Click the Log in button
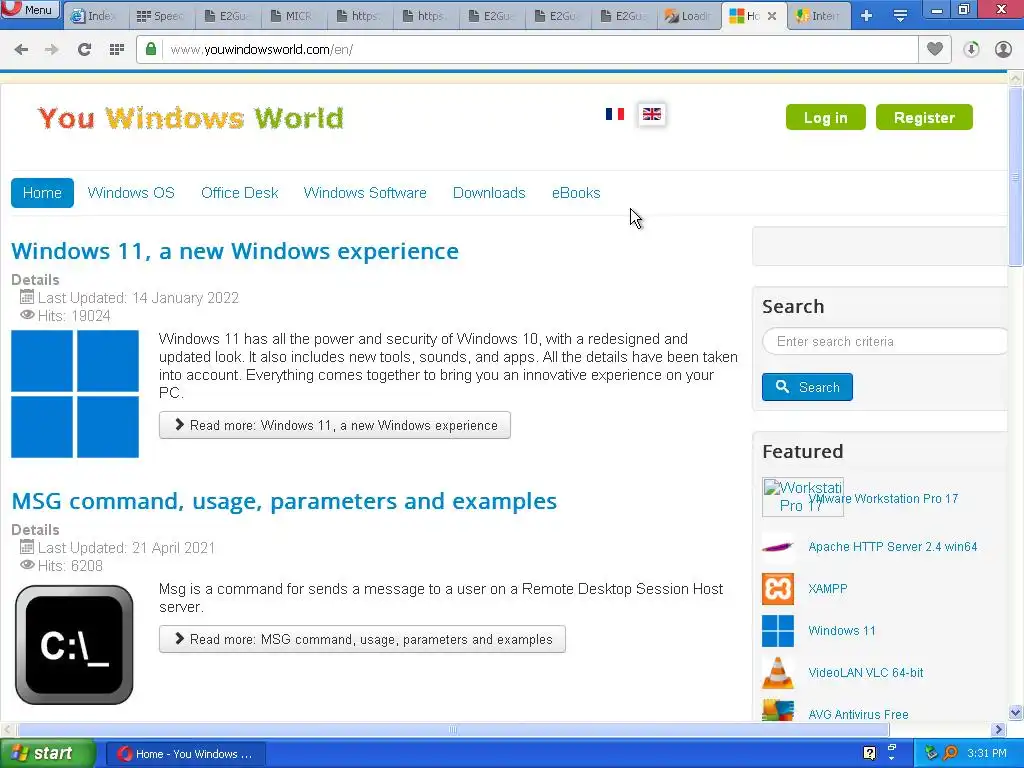Screen dimensions: 1024x768 point(825,118)
